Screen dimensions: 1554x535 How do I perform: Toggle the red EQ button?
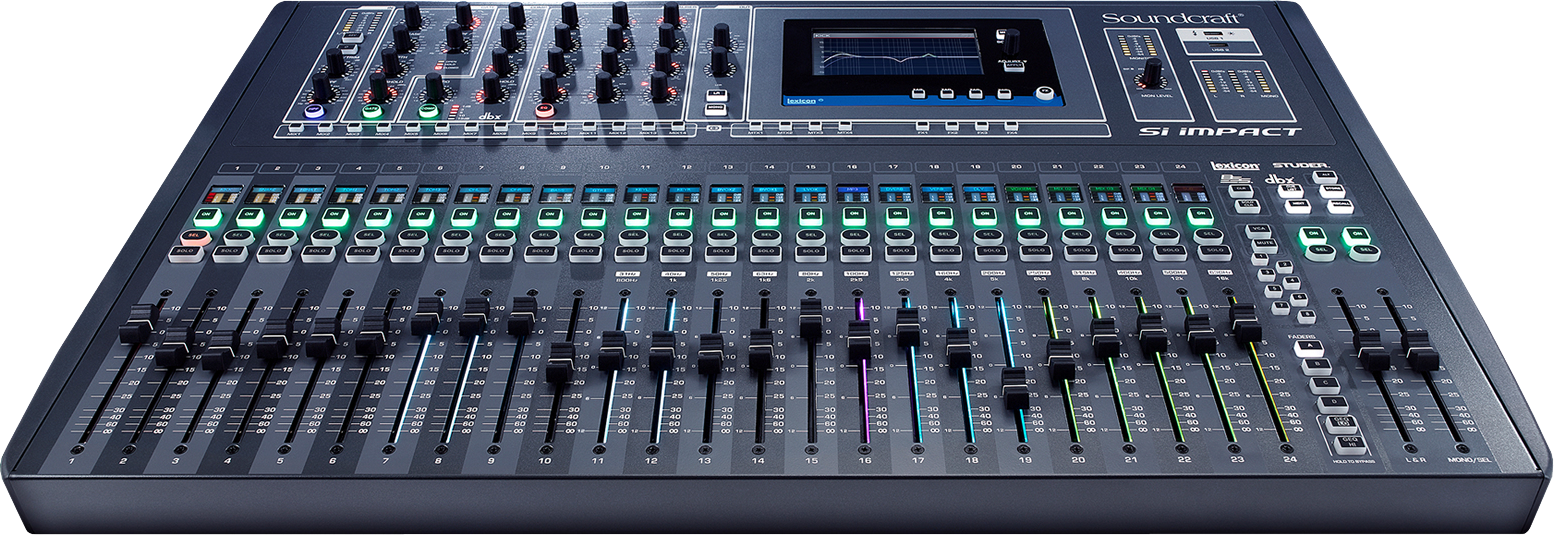545,109
